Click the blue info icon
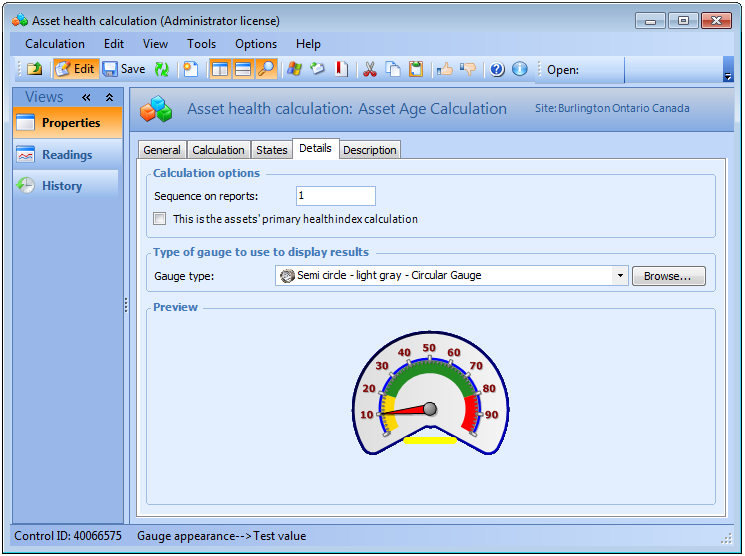 pos(520,70)
